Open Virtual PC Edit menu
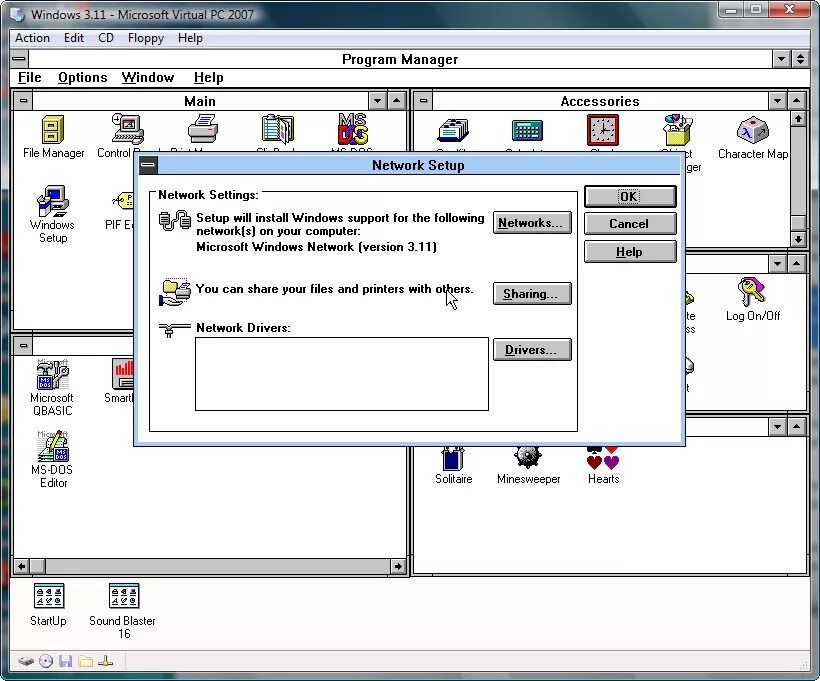This screenshot has height=681, width=820. (x=74, y=38)
